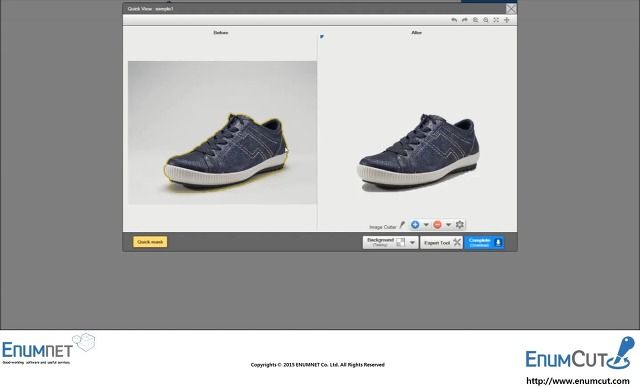Click the zoom in magnifier icon
This screenshot has height=387, width=640.
pos(476,20)
